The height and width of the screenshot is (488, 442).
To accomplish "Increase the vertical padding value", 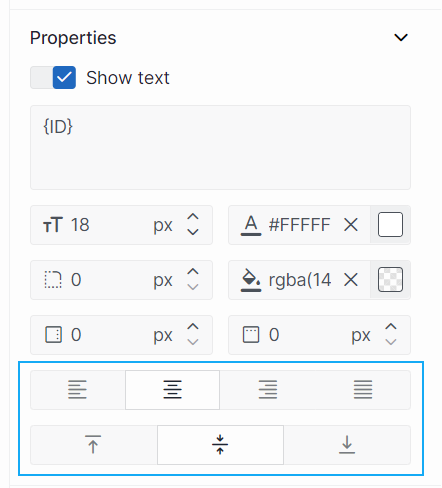I will click(391, 327).
